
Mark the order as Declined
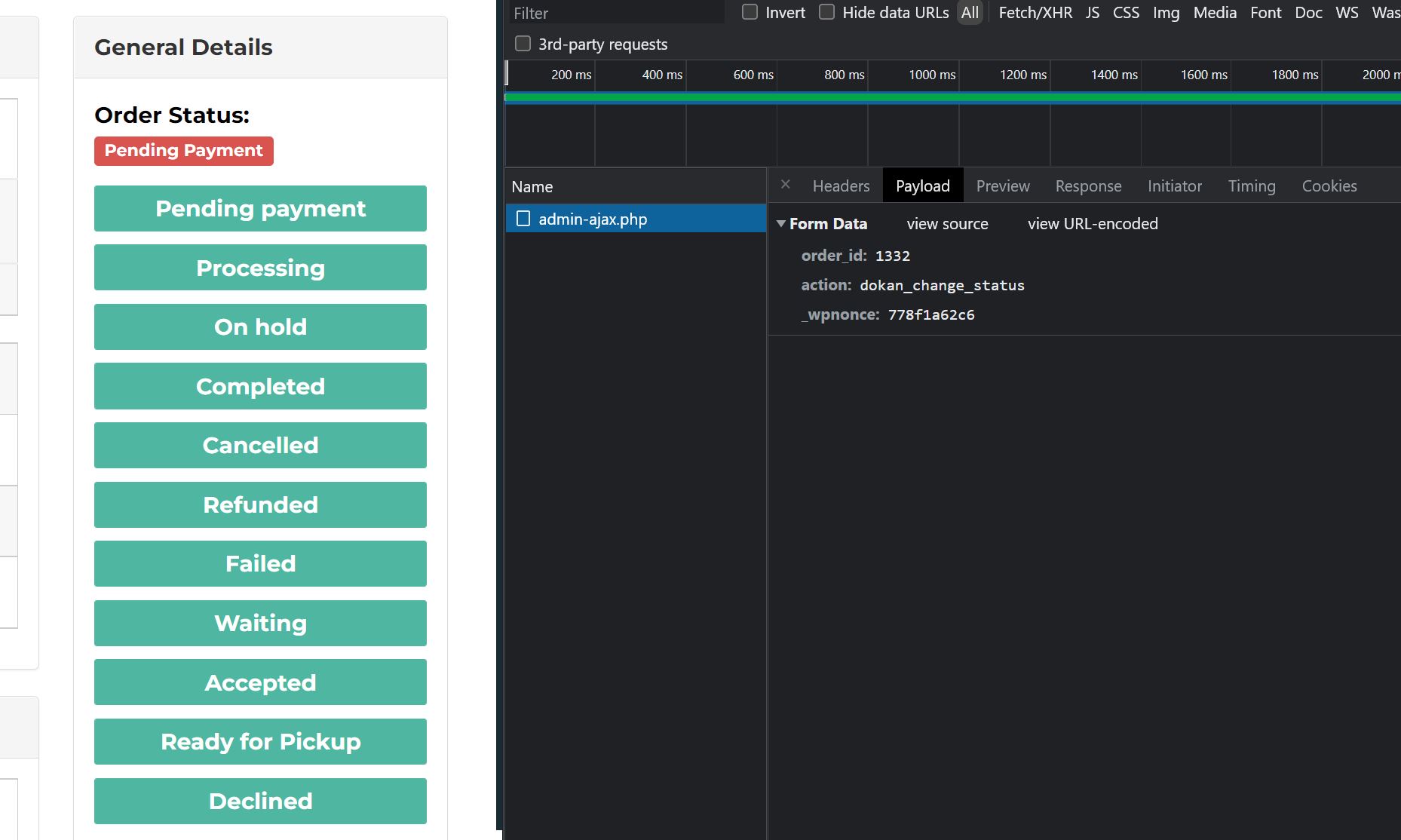260,801
